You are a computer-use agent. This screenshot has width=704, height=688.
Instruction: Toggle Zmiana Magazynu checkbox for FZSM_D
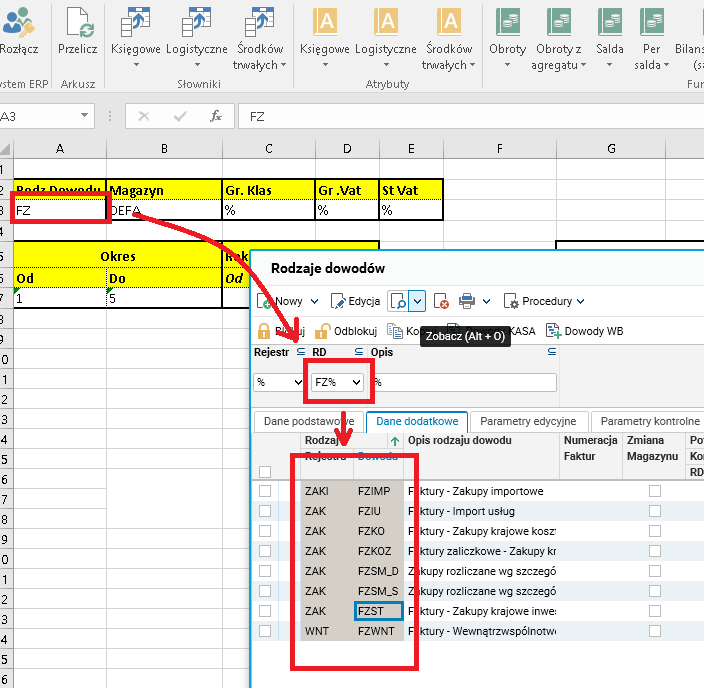(x=655, y=571)
